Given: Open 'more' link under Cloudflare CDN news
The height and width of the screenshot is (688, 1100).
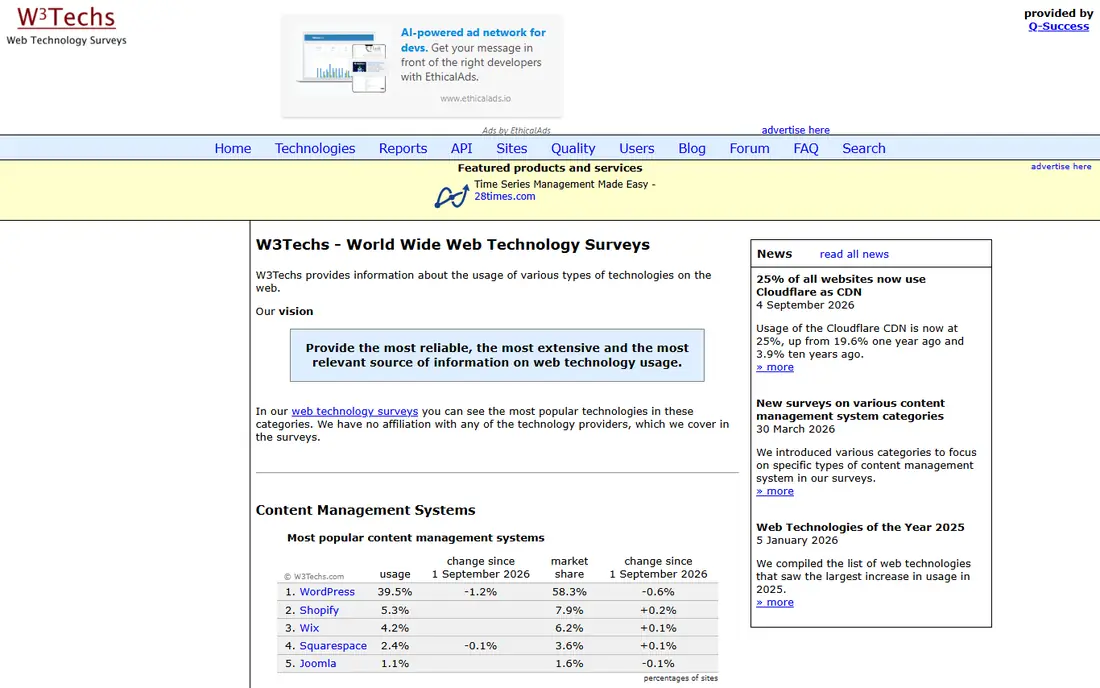Looking at the screenshot, I should coord(774,367).
